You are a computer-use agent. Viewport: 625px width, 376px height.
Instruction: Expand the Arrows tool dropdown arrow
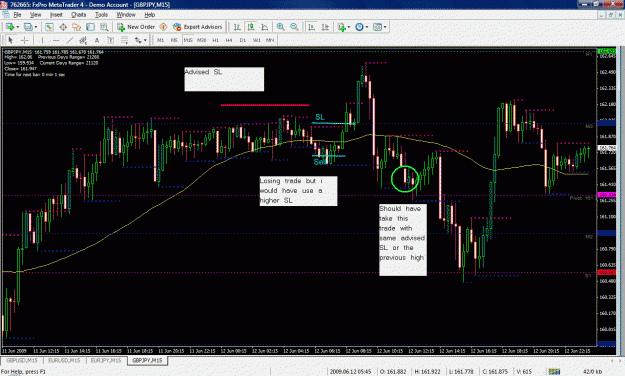click(x=145, y=40)
